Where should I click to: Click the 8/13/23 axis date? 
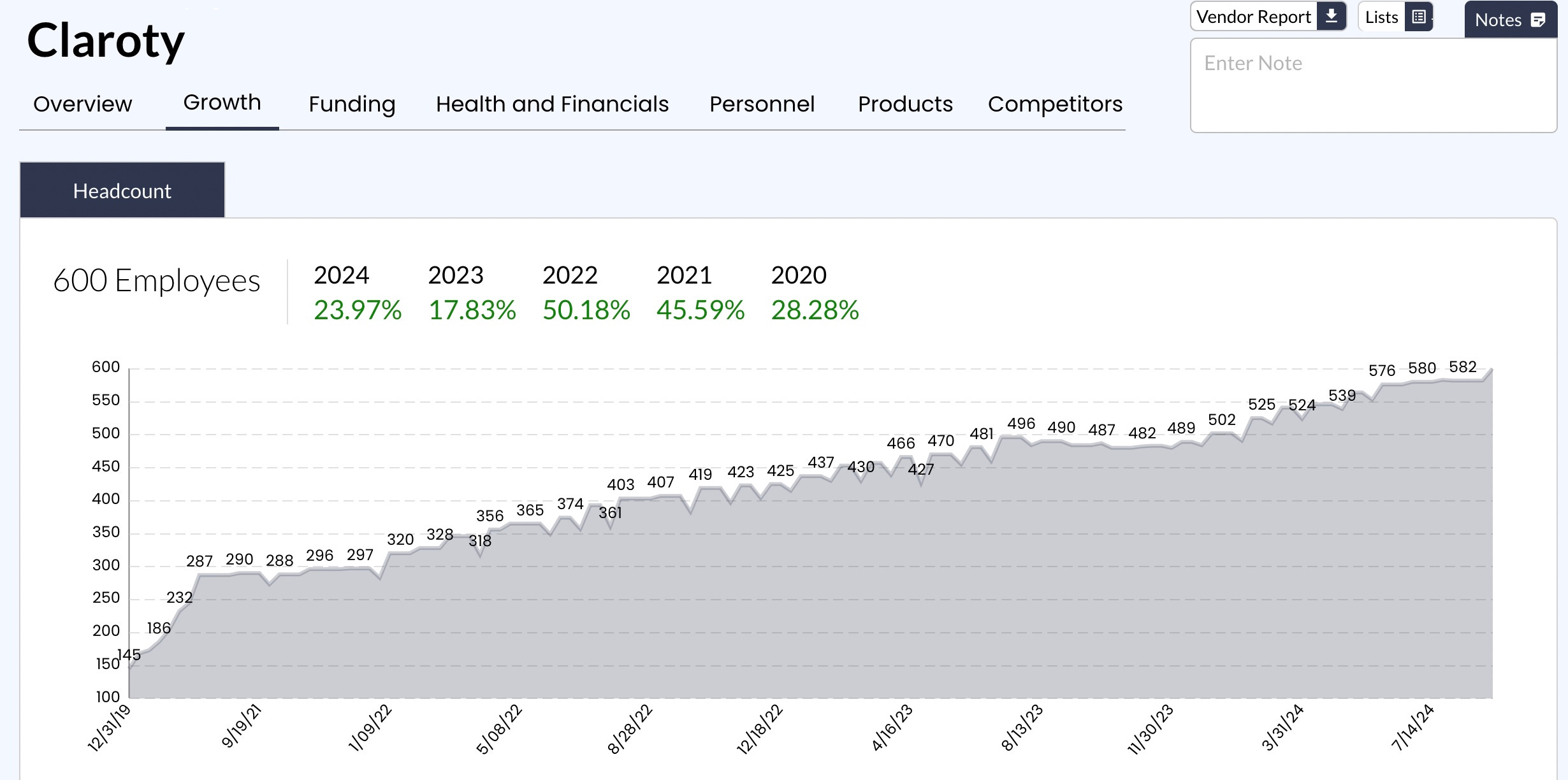click(1022, 728)
